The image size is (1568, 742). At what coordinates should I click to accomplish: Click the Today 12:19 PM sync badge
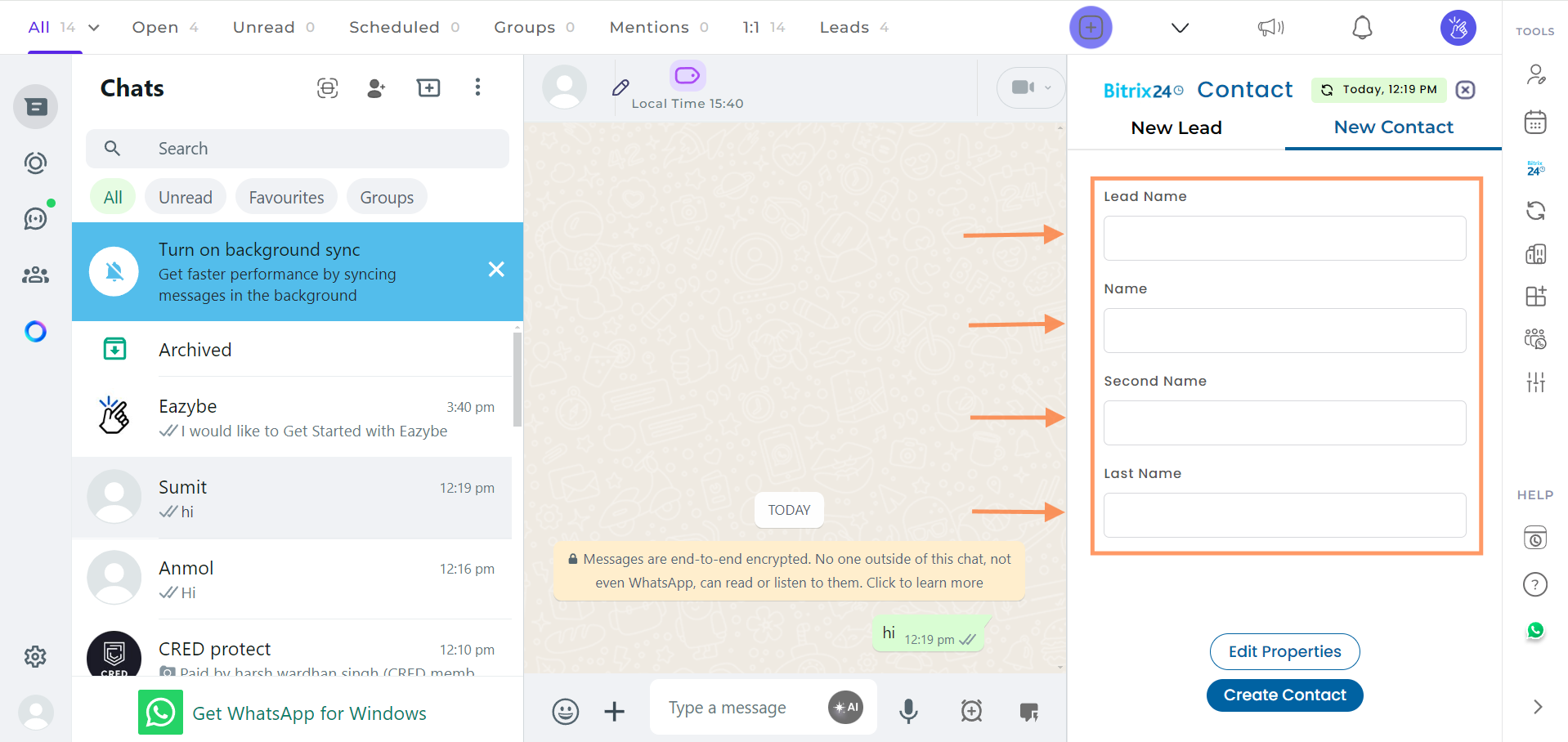point(1378,90)
